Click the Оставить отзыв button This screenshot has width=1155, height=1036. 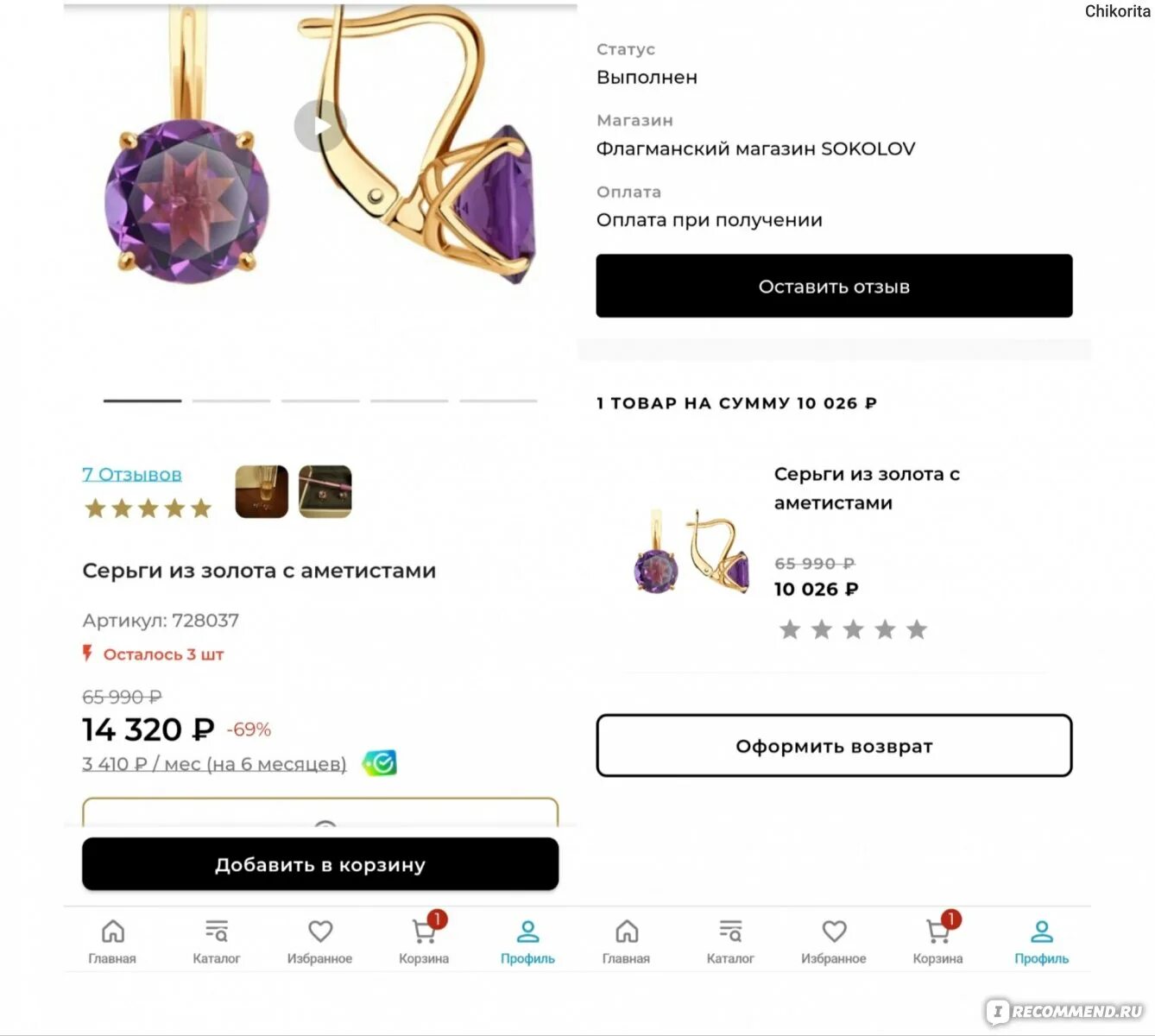click(834, 286)
